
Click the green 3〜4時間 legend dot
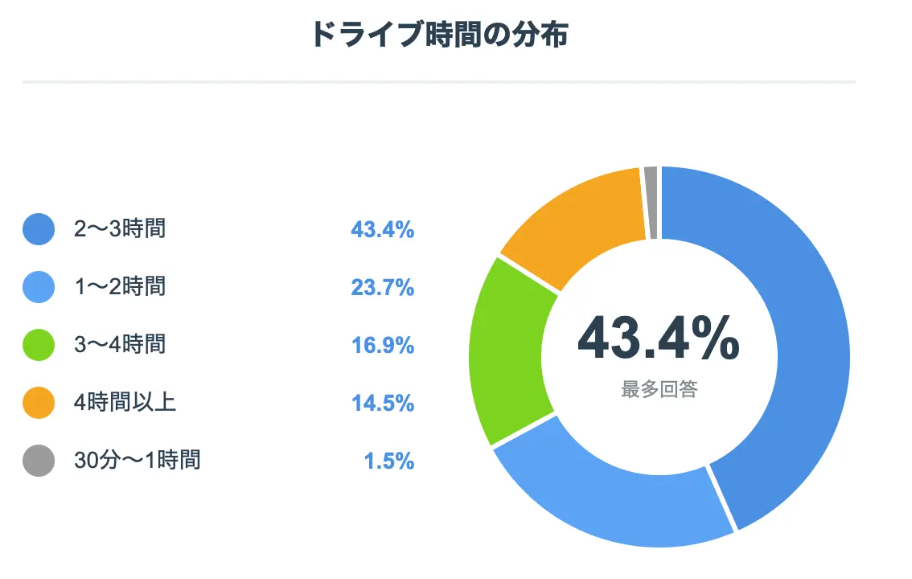click(38, 345)
